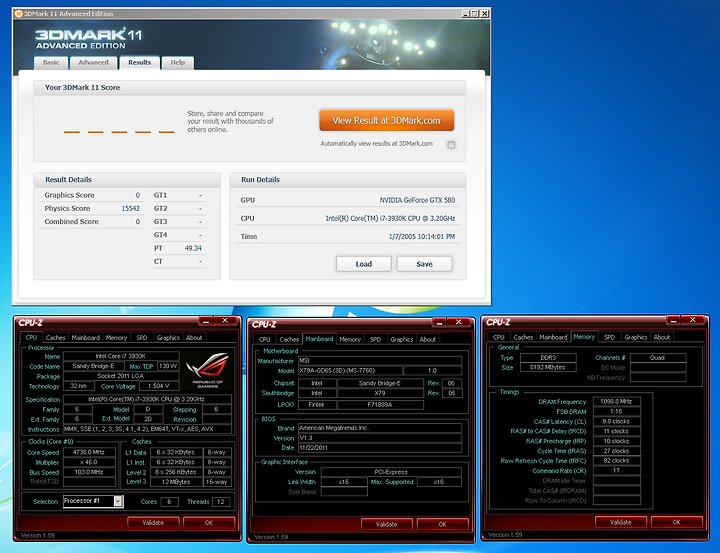Open Memory tab in left CPU-Z window
The height and width of the screenshot is (553, 720).
tap(116, 337)
